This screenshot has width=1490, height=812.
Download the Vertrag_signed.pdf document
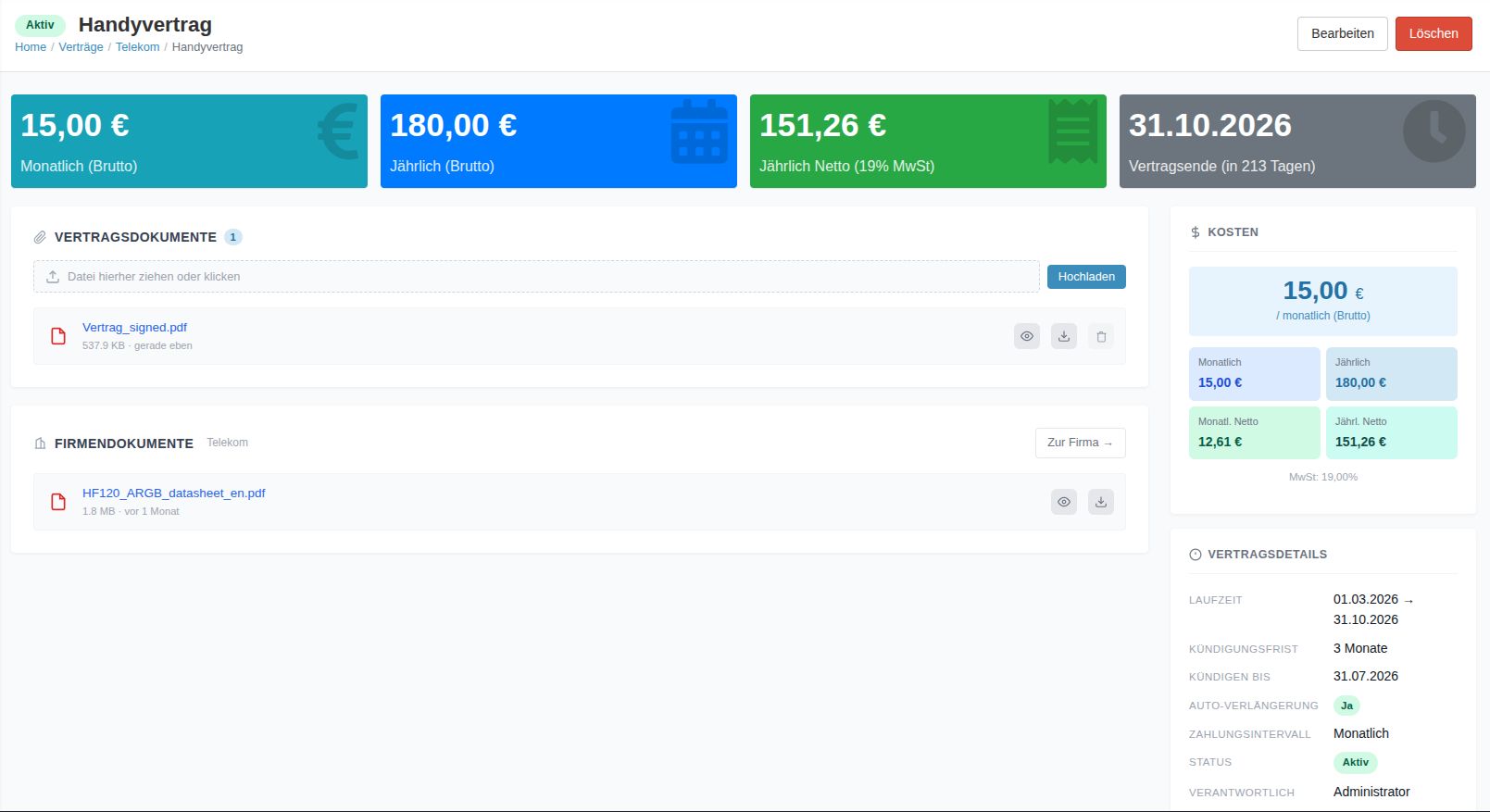point(1063,336)
